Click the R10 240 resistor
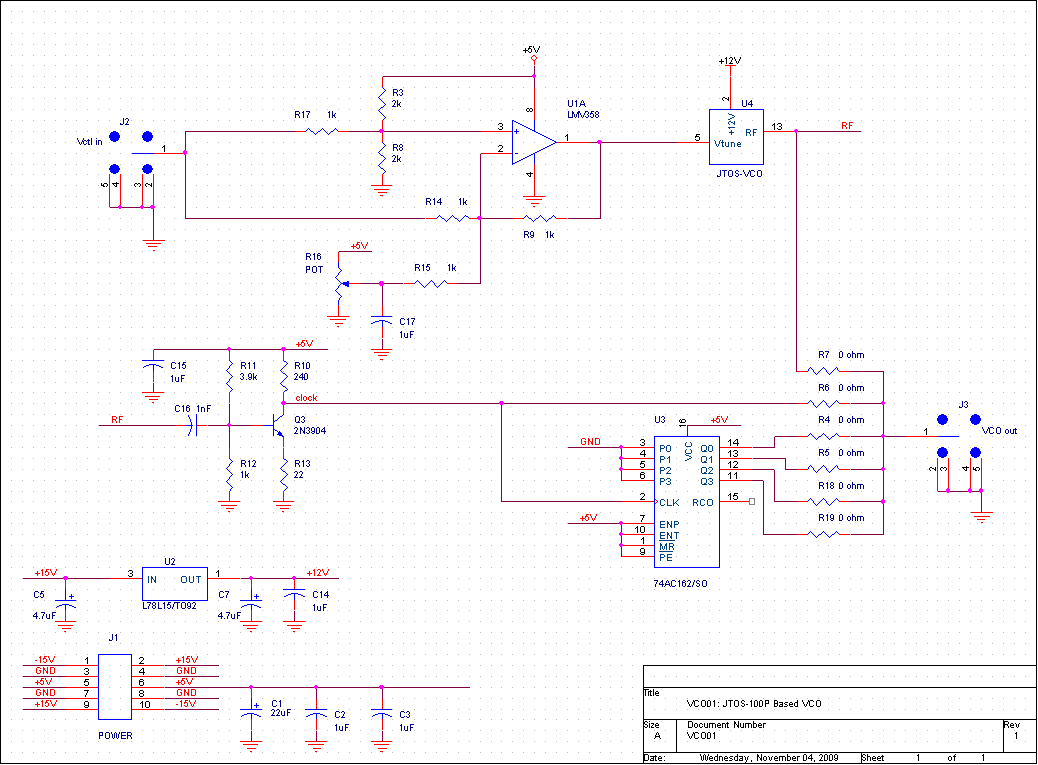The width and height of the screenshot is (1038, 765). coord(285,378)
